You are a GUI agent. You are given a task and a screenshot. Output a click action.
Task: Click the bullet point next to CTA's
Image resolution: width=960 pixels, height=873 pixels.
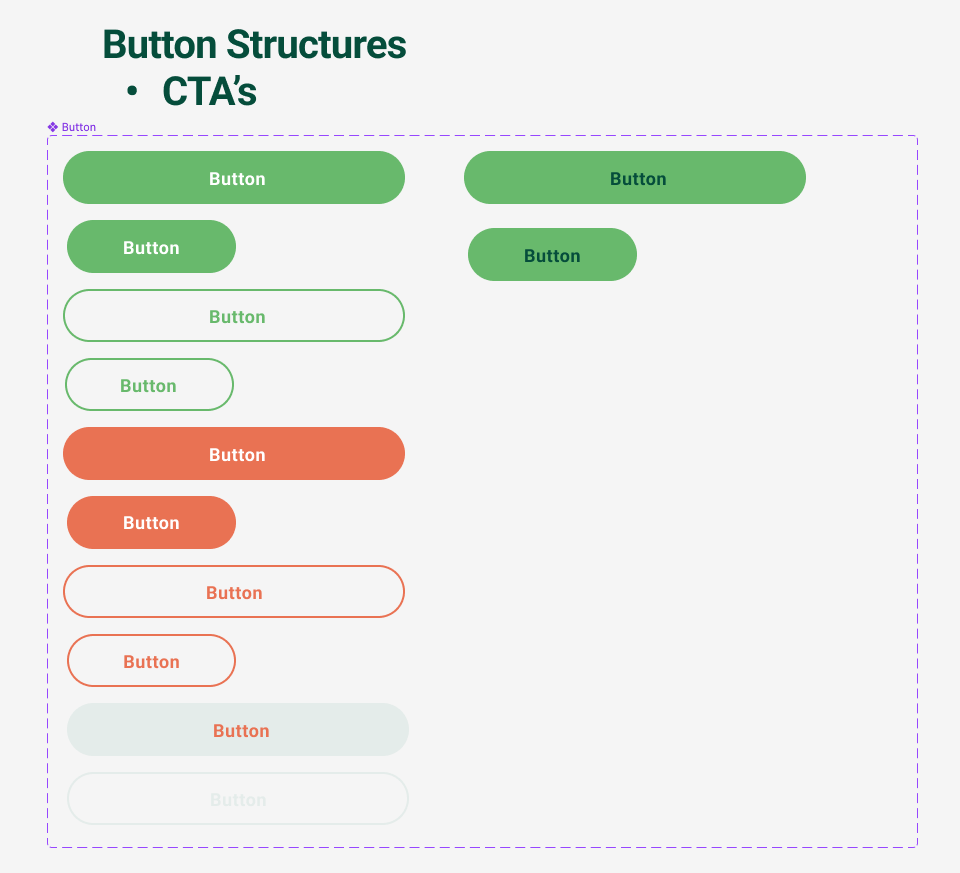click(131, 91)
